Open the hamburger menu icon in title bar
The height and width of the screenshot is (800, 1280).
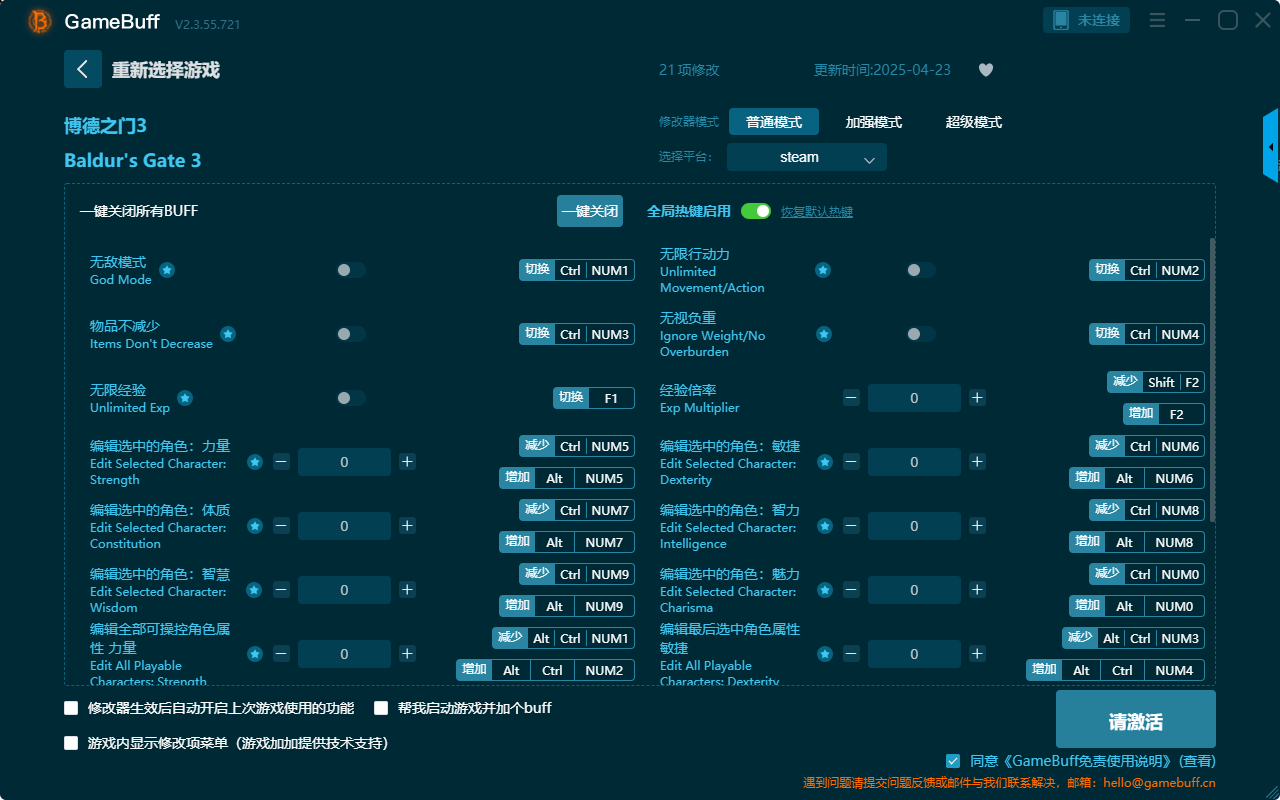tap(1157, 20)
